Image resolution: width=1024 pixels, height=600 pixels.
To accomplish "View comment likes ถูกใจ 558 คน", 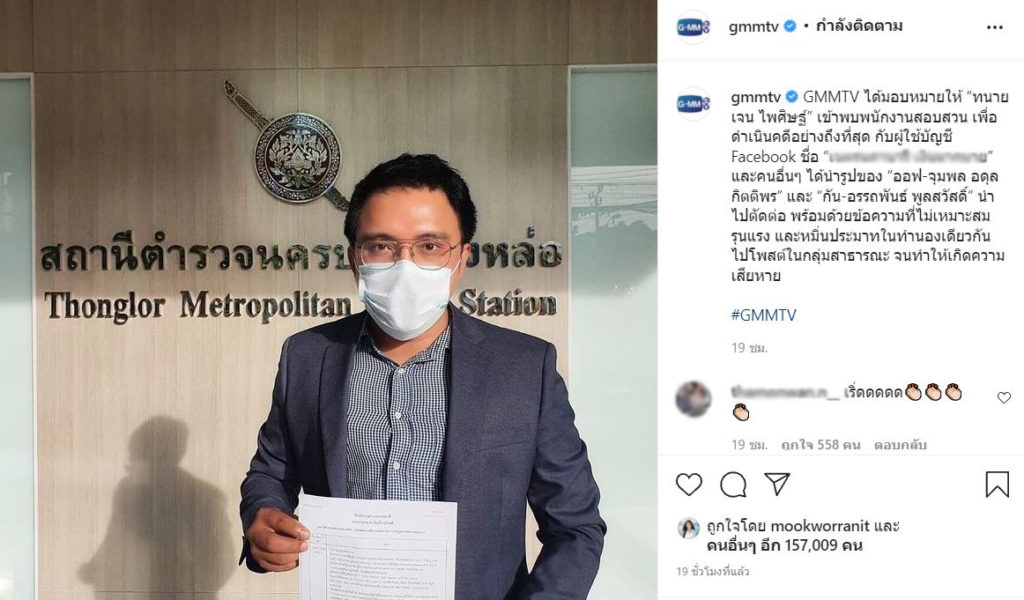I will pyautogui.click(x=820, y=445).
